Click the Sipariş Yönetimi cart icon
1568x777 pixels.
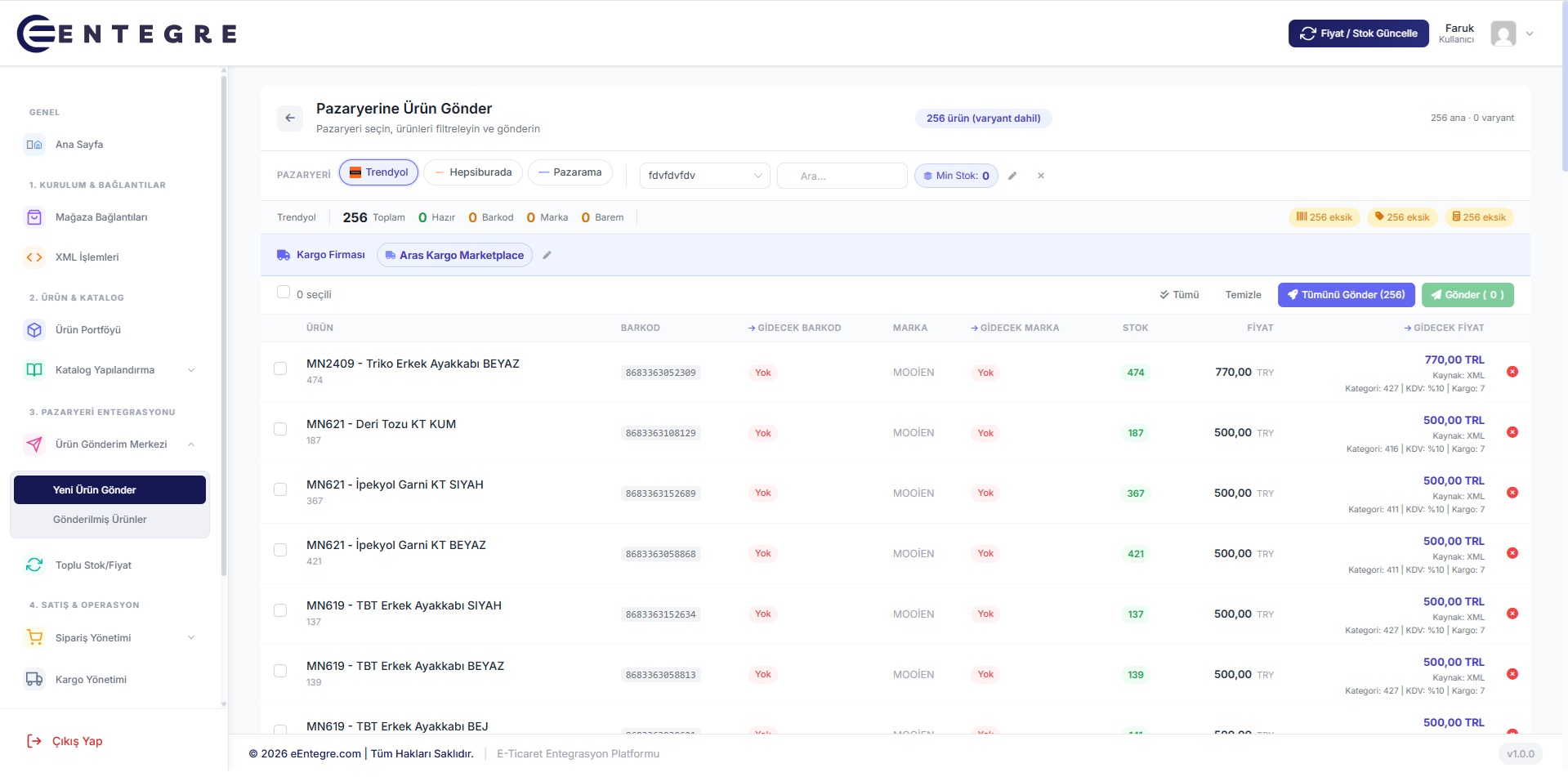click(34, 638)
